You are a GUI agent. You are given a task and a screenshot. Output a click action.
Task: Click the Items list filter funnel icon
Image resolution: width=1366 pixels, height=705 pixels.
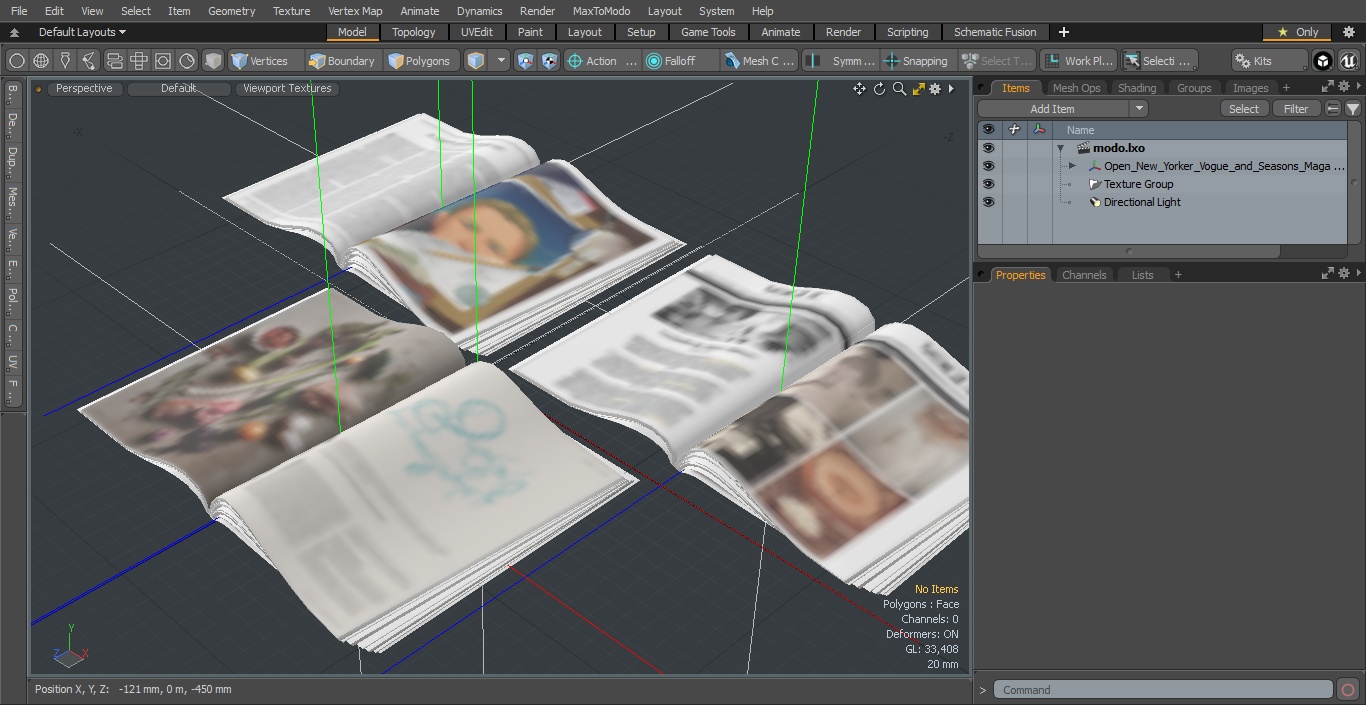pyautogui.click(x=1352, y=109)
